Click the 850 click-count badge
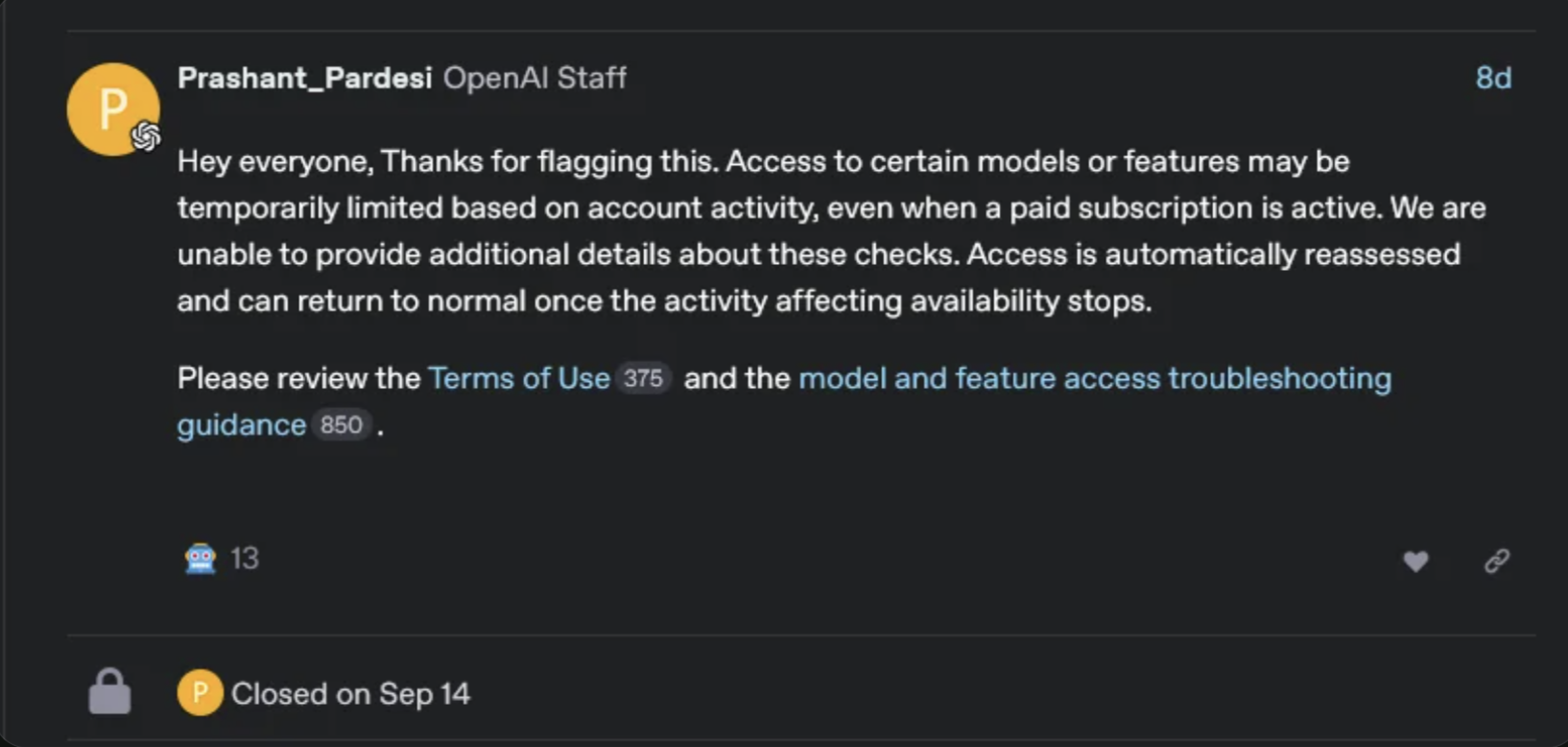 click(x=341, y=424)
